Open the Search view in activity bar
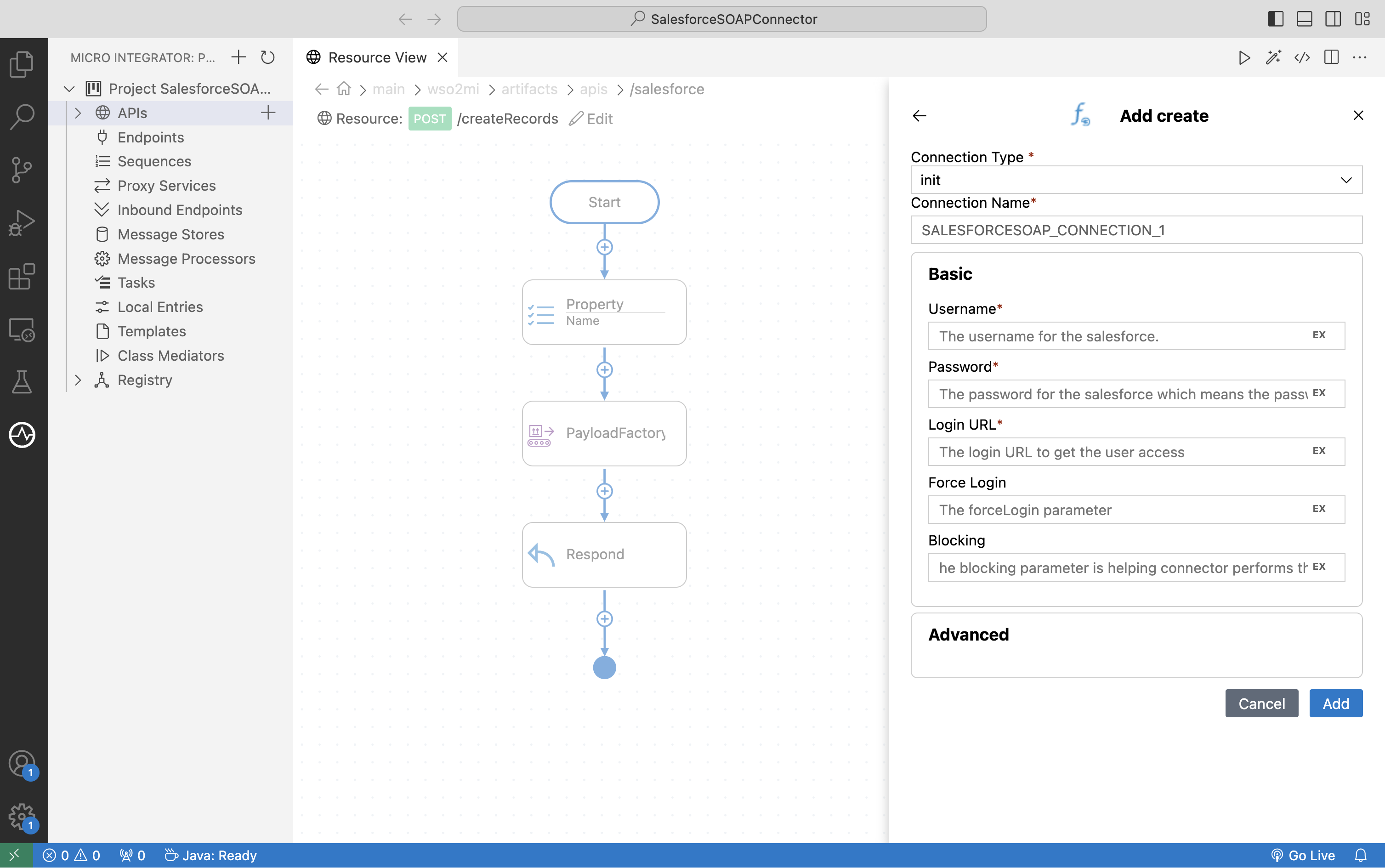The width and height of the screenshot is (1385, 868). [x=22, y=117]
